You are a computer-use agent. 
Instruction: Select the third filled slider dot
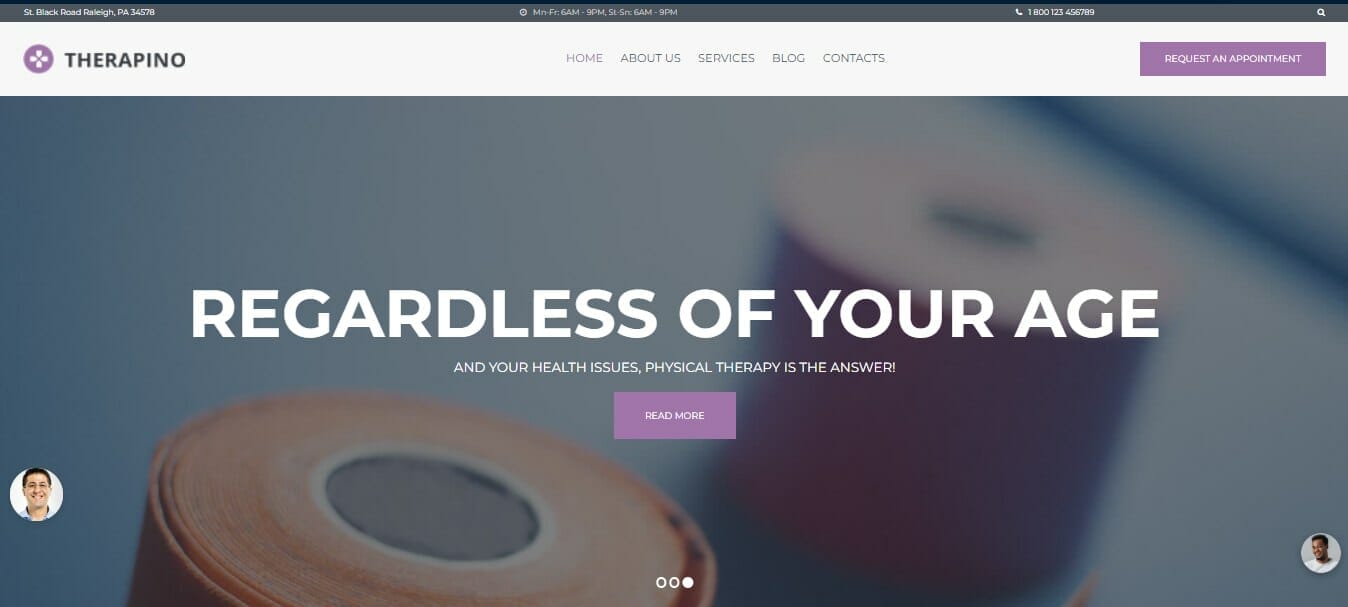point(688,582)
